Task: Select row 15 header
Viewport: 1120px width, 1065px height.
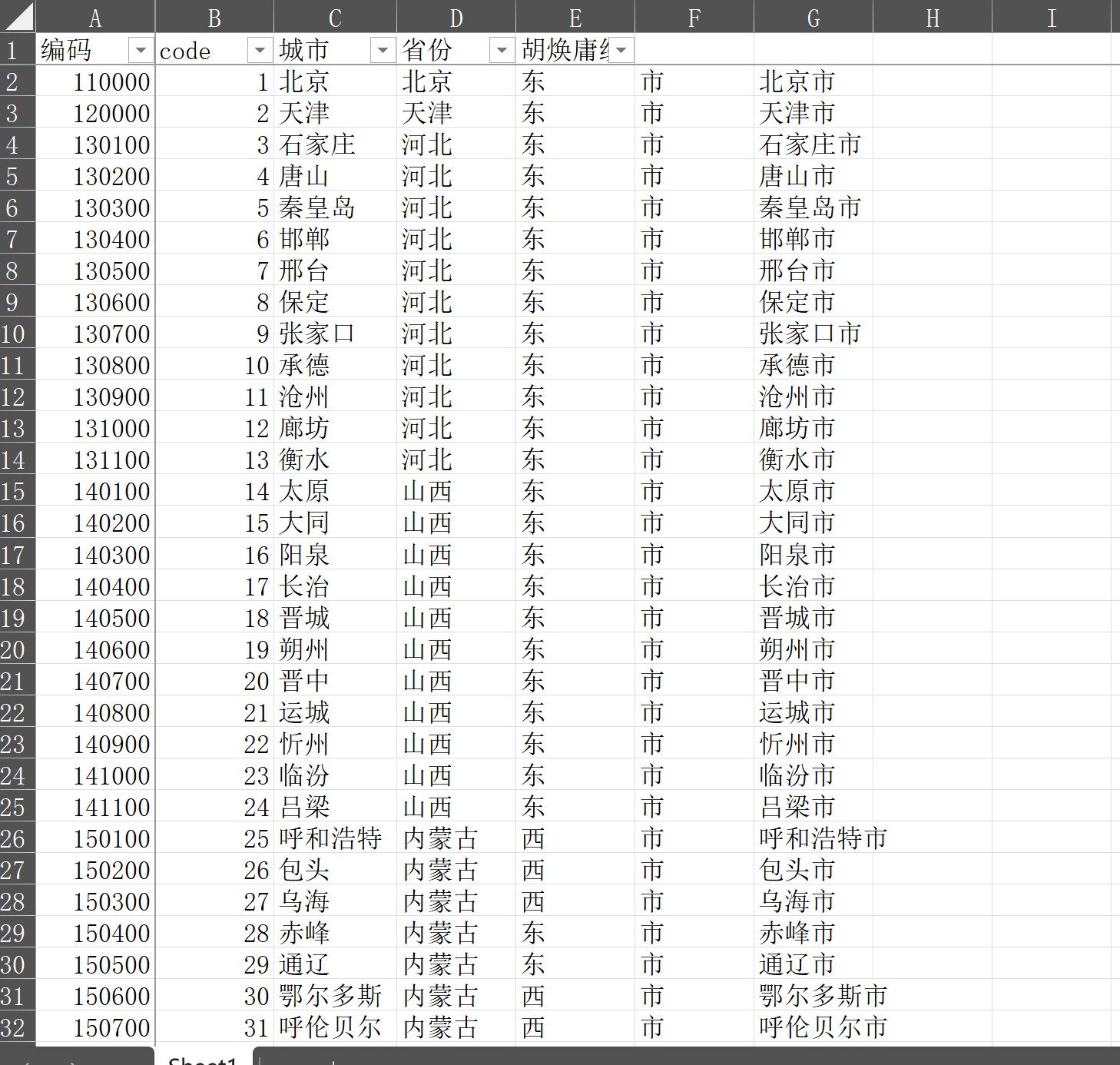Action: [18, 491]
